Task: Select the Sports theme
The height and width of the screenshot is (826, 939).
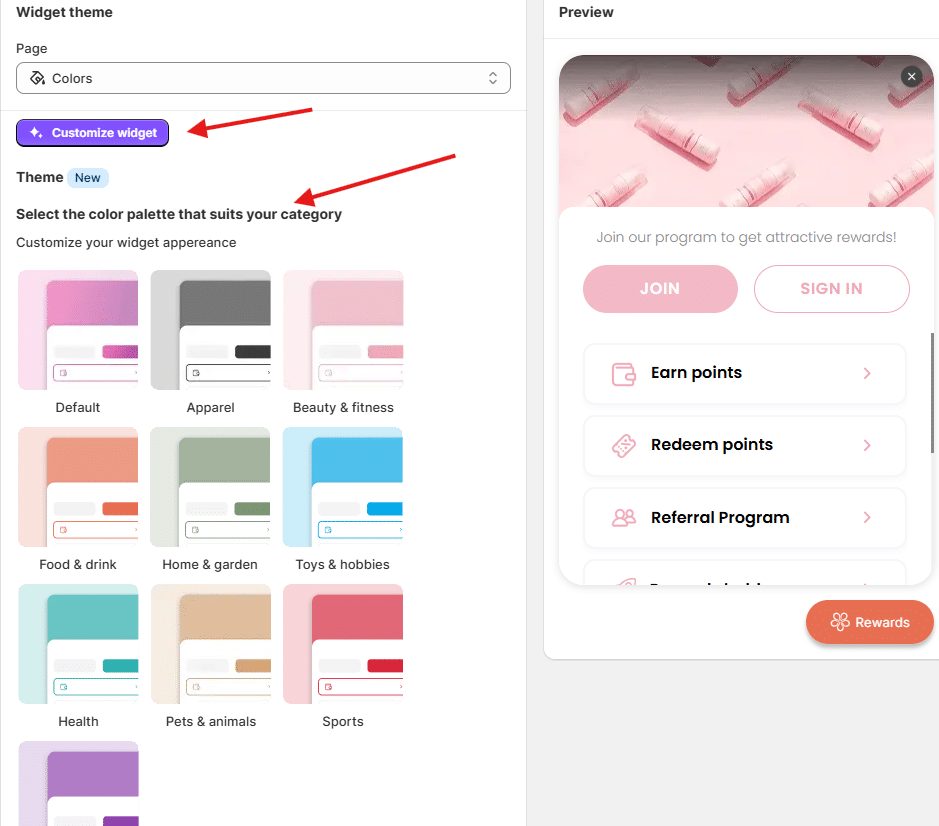Action: [343, 643]
